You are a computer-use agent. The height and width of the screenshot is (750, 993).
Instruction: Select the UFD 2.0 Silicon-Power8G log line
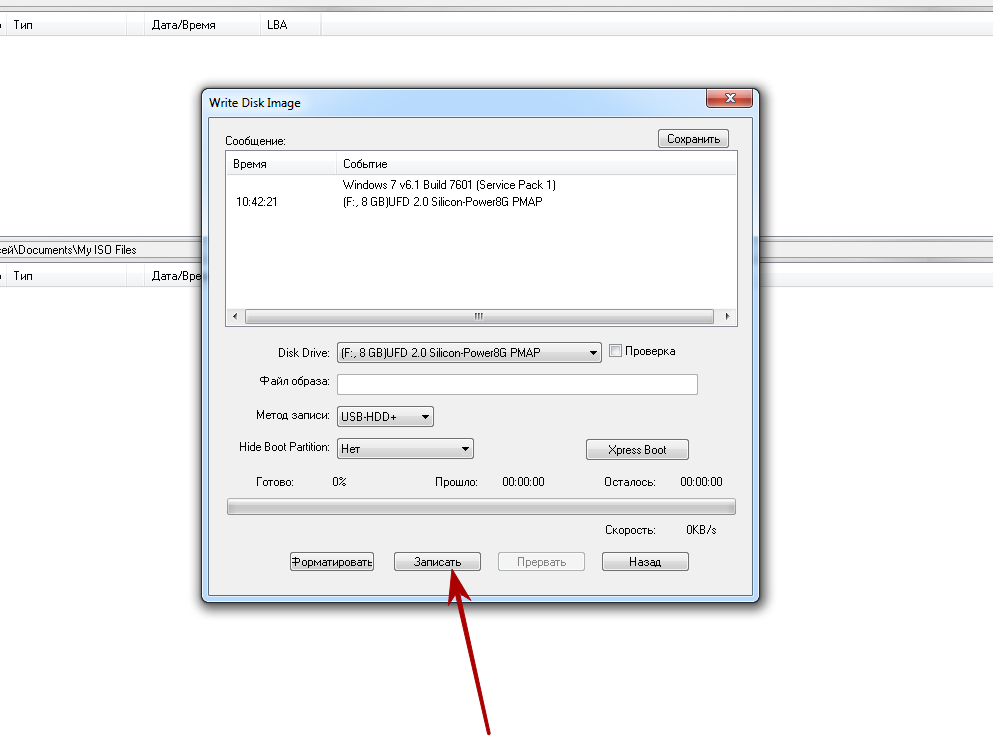coord(442,202)
